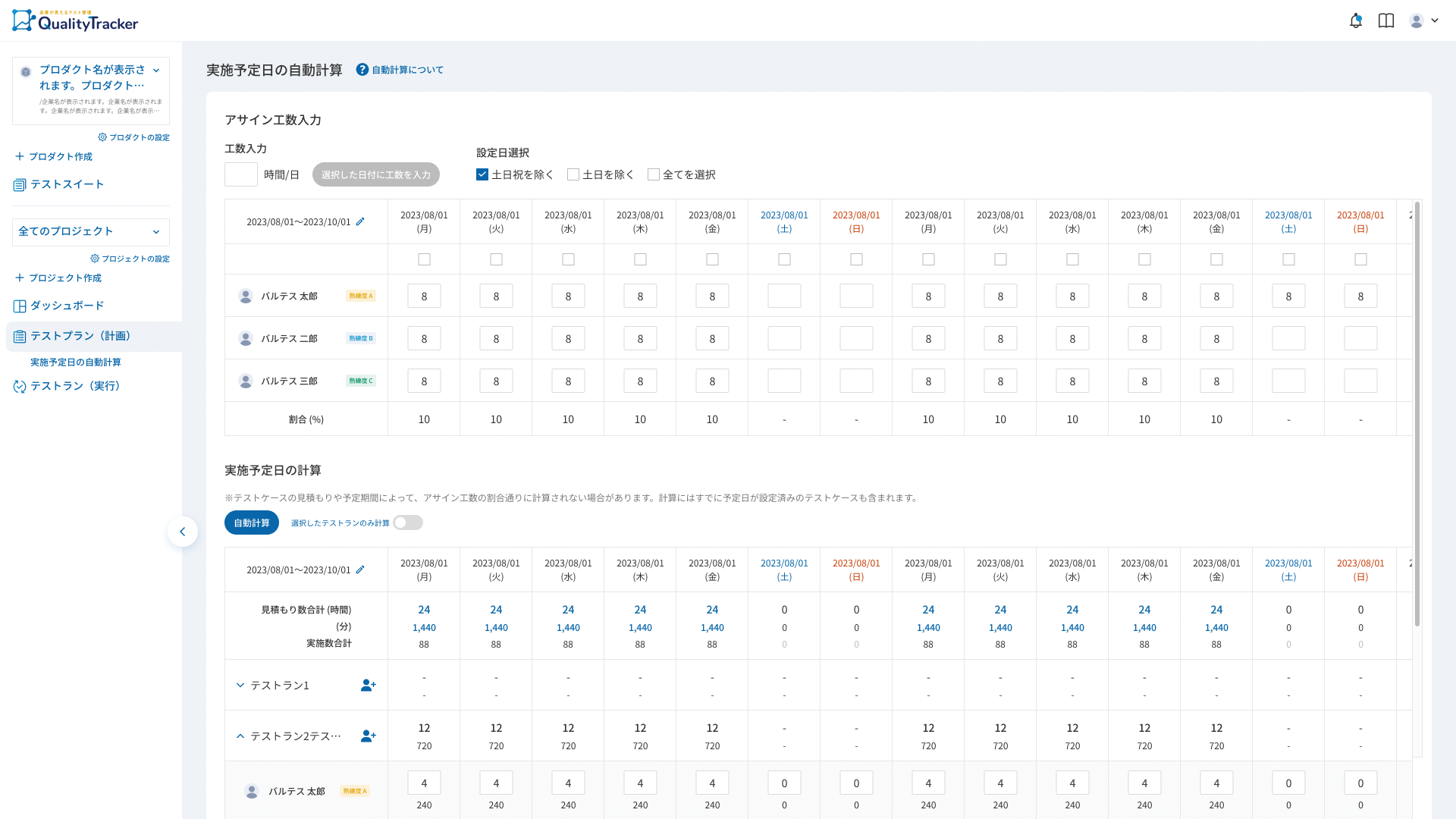The image size is (1456, 819).
Task: Click 熟練度 C badge for バルテス 三郎
Action: tap(361, 381)
